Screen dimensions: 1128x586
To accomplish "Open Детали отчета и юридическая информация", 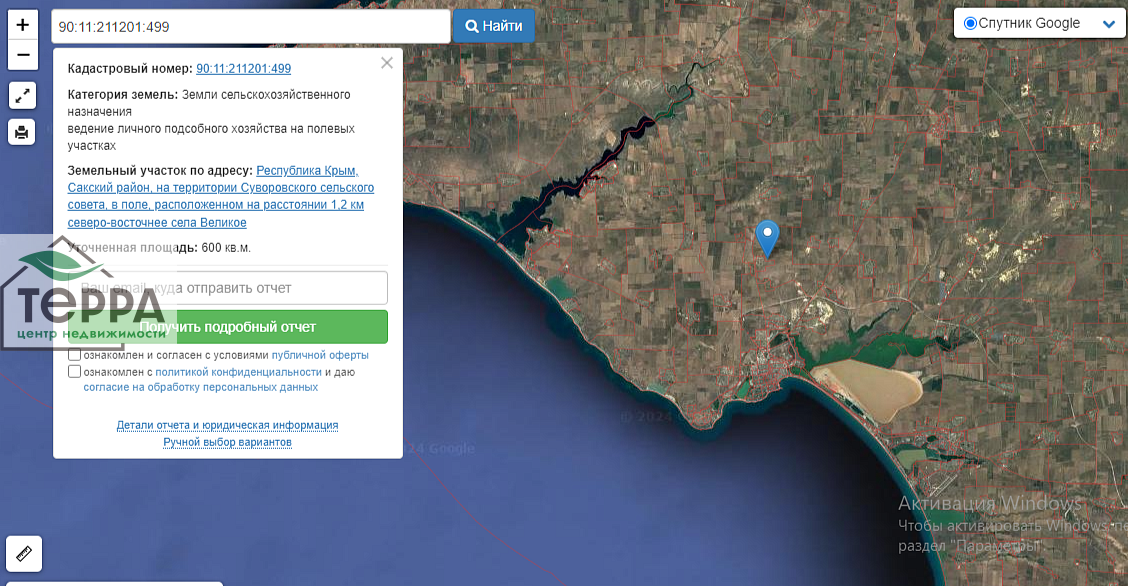I will point(227,425).
